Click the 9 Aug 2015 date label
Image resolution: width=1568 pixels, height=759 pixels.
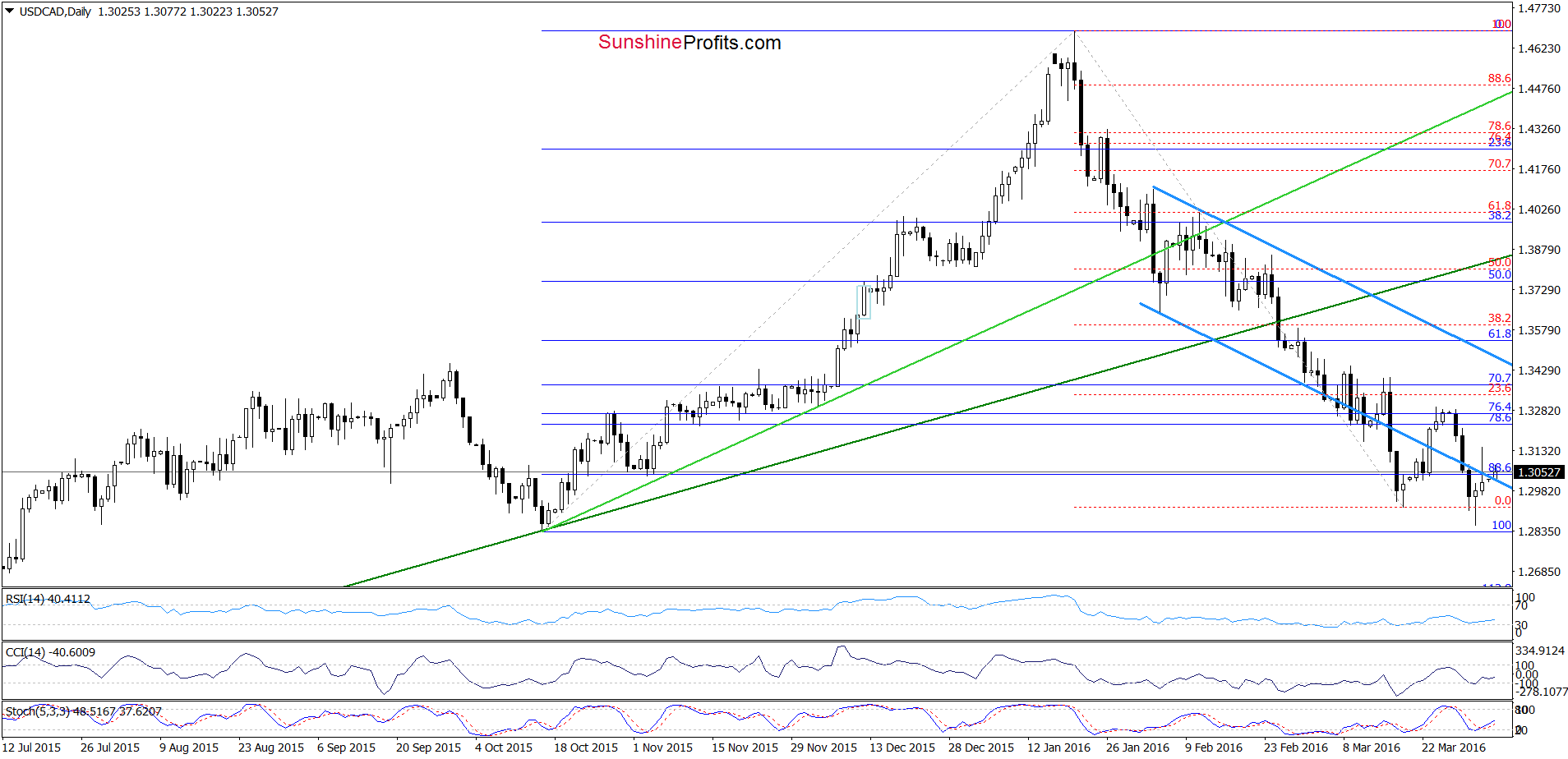[189, 747]
